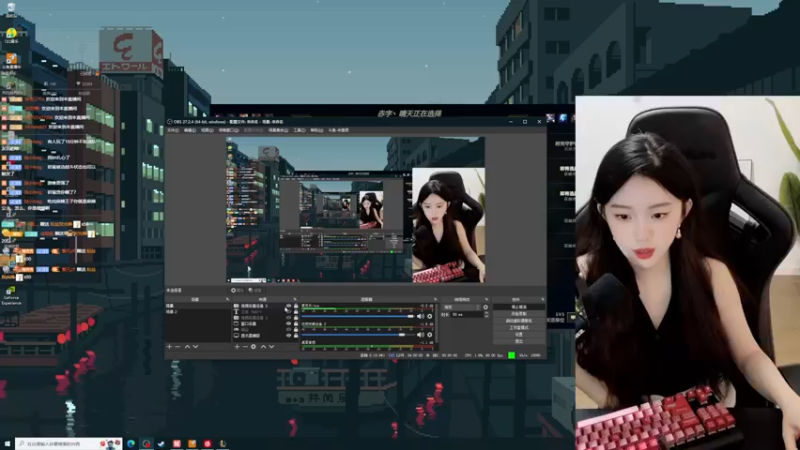Open the scene transition properties gear

[x=485, y=307]
